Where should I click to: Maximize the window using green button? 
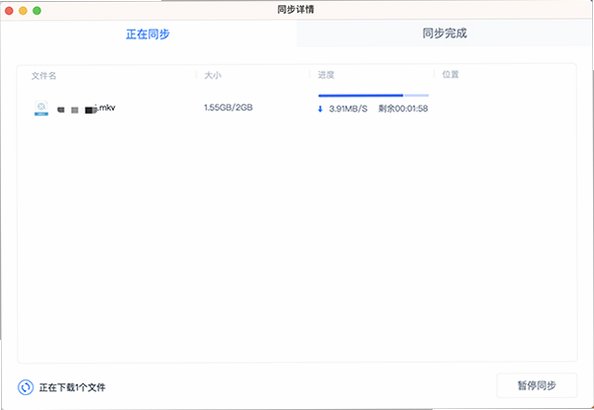click(x=37, y=11)
